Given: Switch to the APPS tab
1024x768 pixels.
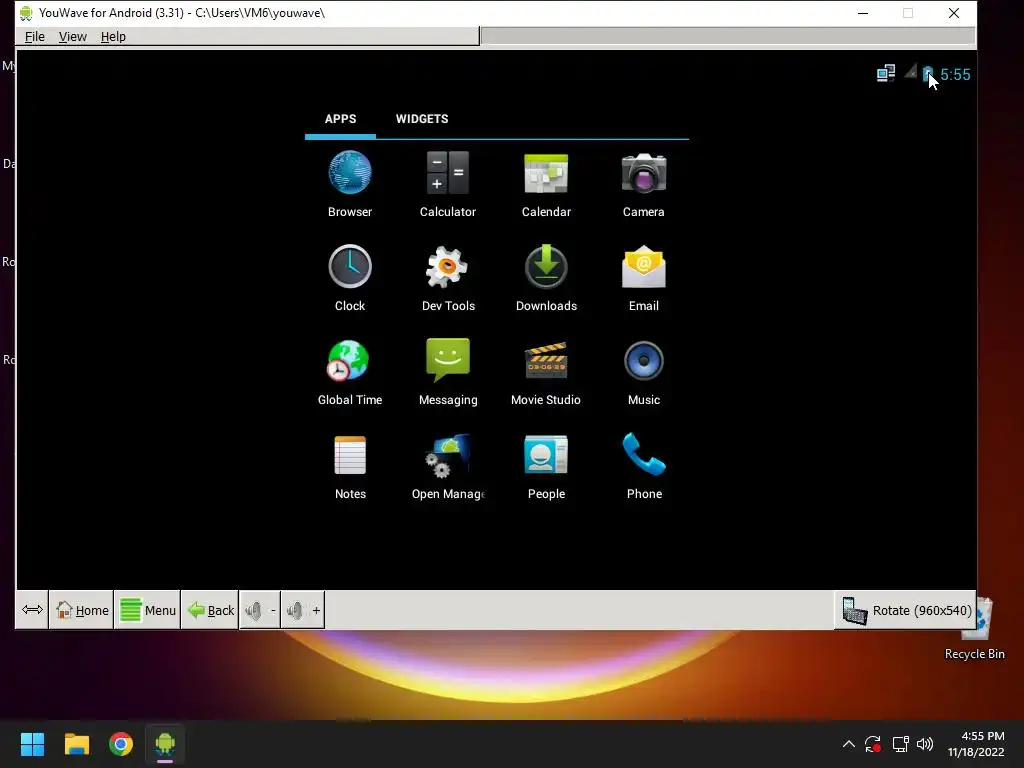Looking at the screenshot, I should (340, 119).
